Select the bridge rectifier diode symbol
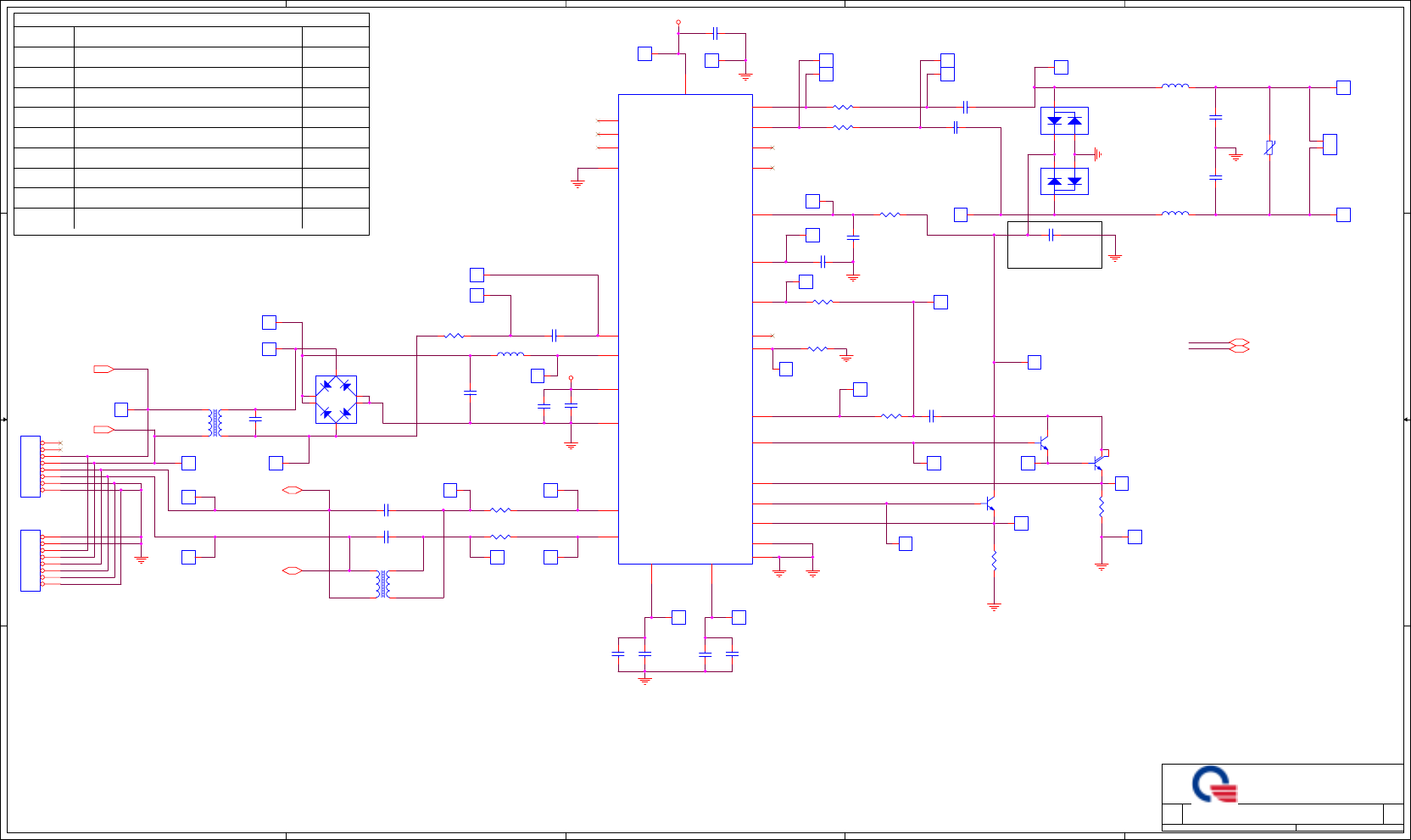Screen dimensions: 1411x840 click(x=336, y=399)
